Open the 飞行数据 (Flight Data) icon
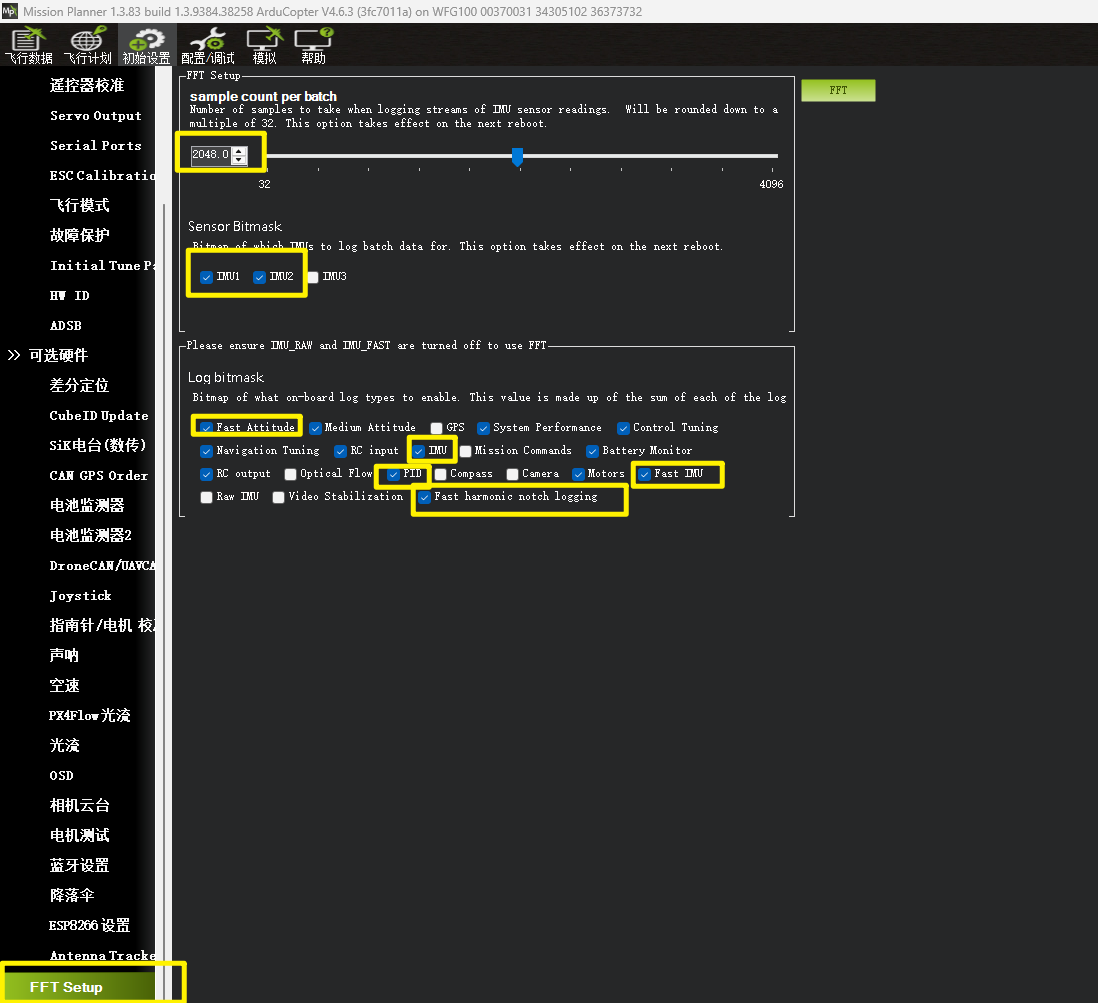Image resolution: width=1098 pixels, height=1003 pixels. tap(28, 46)
